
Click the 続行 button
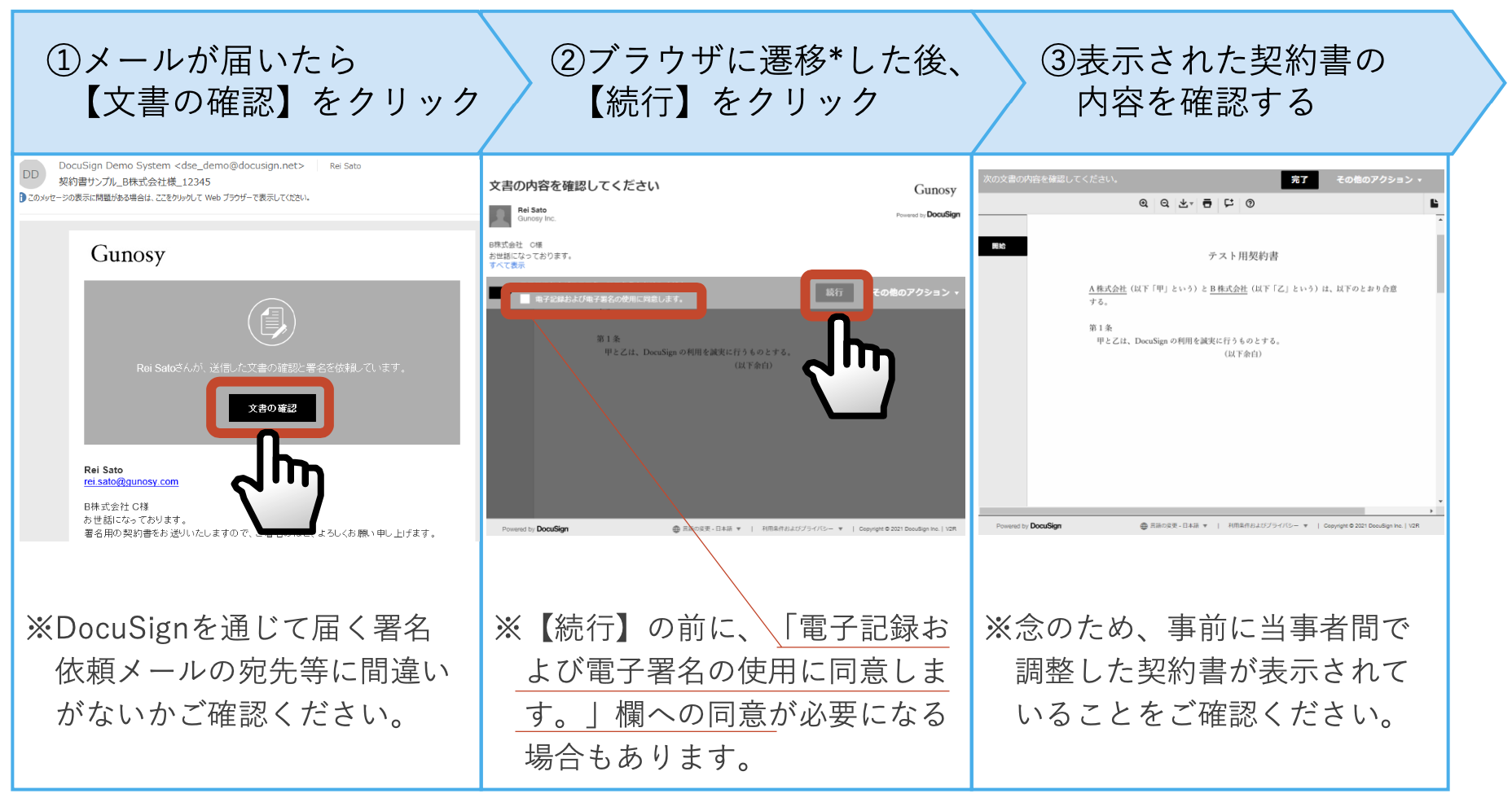click(x=834, y=292)
